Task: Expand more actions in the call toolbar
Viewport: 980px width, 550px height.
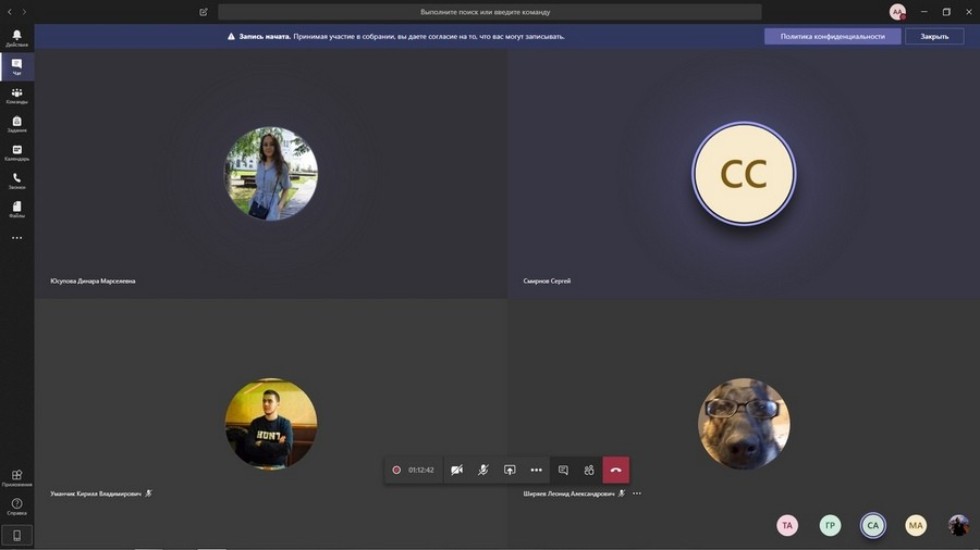Action: pyautogui.click(x=536, y=470)
